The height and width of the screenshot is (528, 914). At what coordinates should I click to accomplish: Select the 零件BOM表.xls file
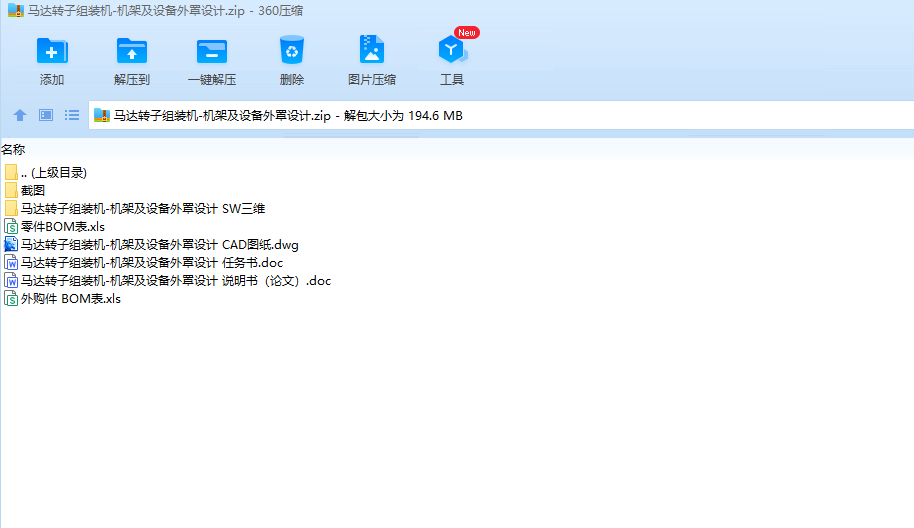55,227
